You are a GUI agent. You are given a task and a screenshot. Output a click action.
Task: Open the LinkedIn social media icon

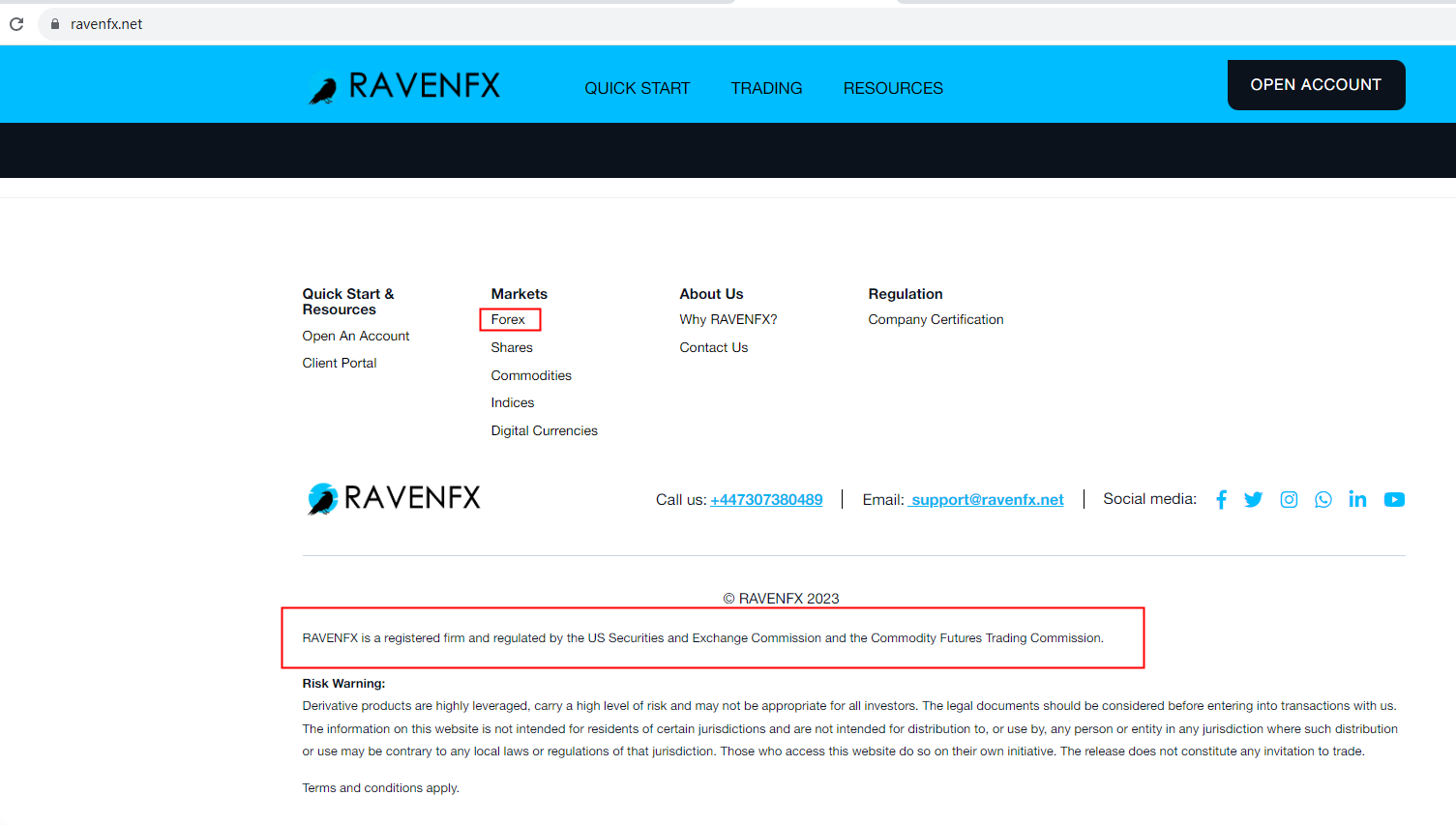pyautogui.click(x=1357, y=499)
